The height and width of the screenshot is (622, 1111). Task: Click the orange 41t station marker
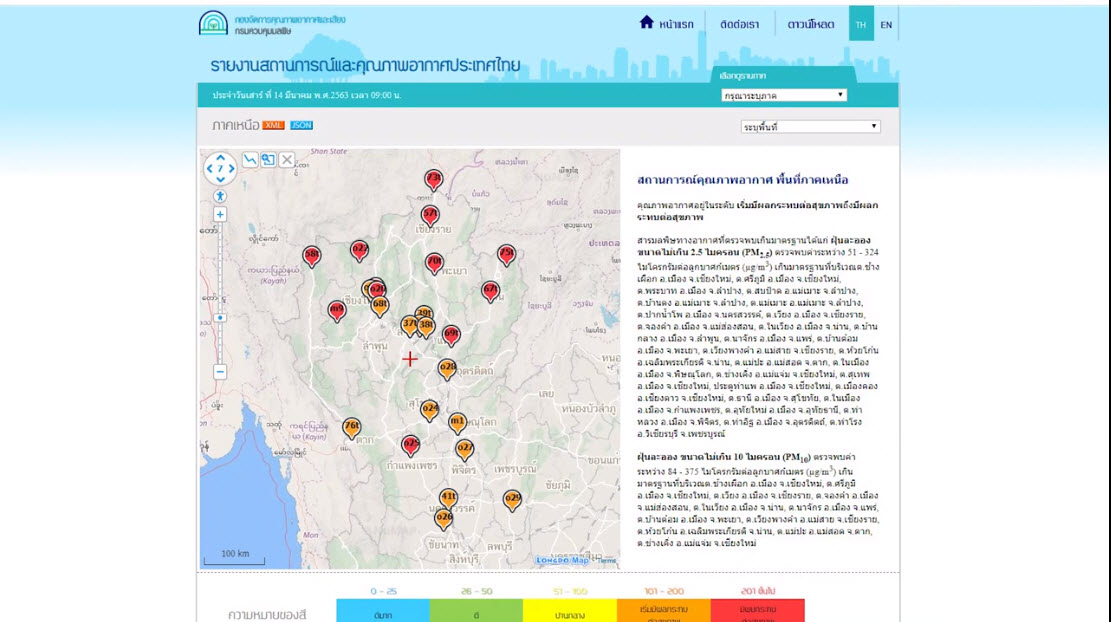pyautogui.click(x=449, y=498)
